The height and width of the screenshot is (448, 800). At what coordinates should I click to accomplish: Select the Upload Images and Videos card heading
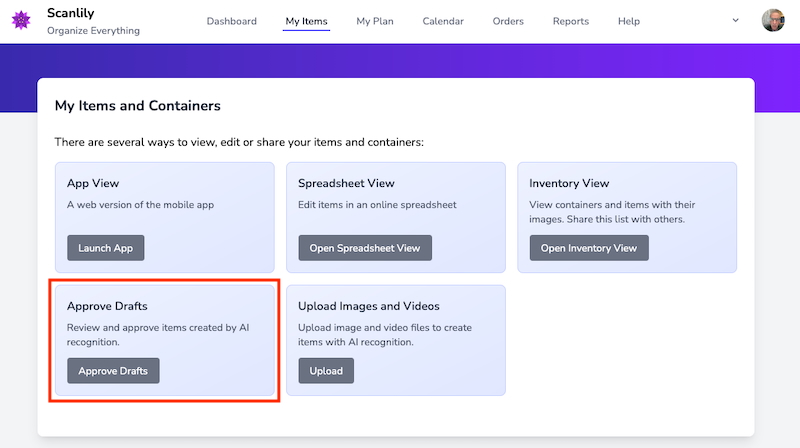(x=368, y=306)
